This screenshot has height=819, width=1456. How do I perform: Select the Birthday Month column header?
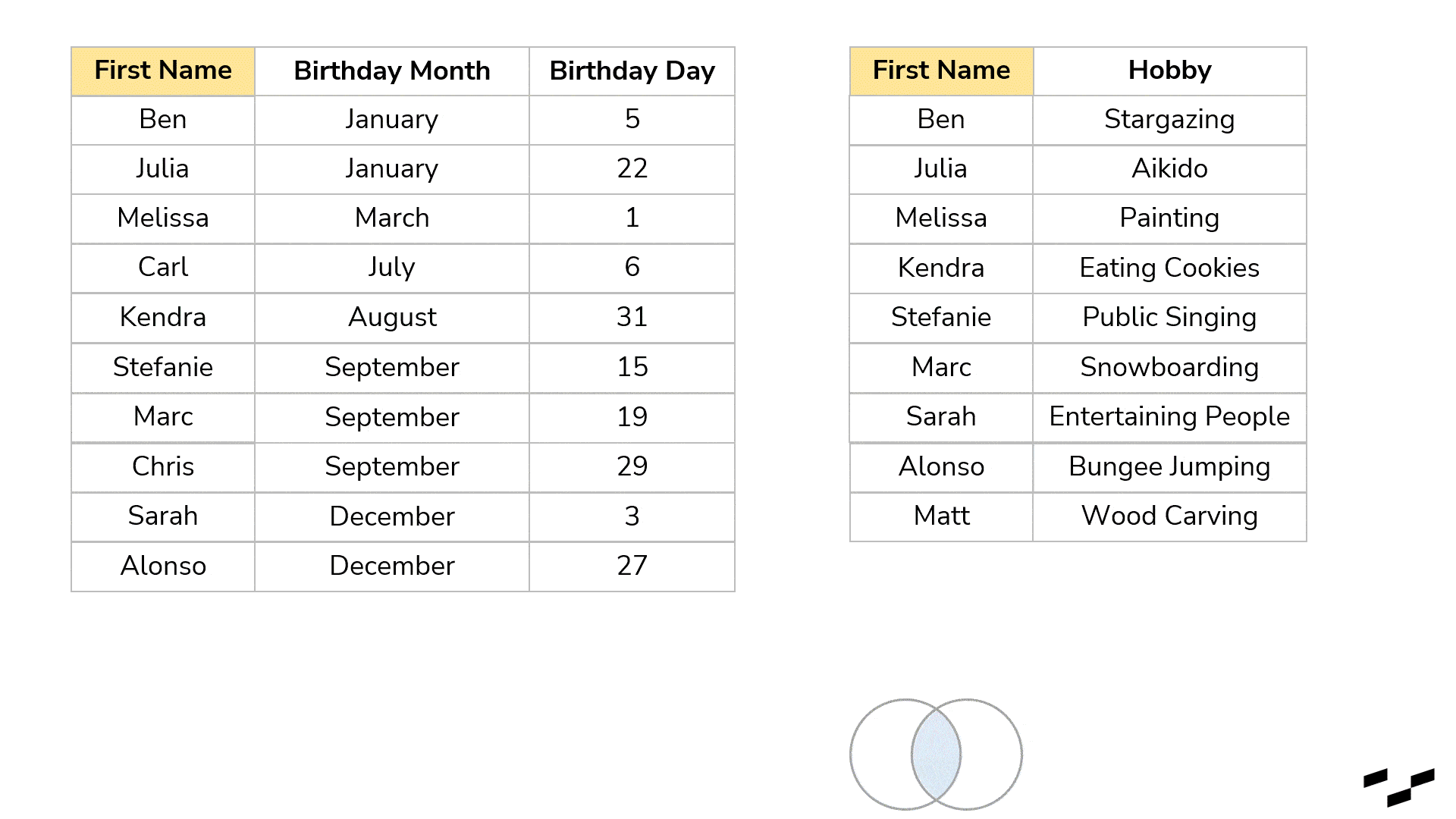[392, 71]
